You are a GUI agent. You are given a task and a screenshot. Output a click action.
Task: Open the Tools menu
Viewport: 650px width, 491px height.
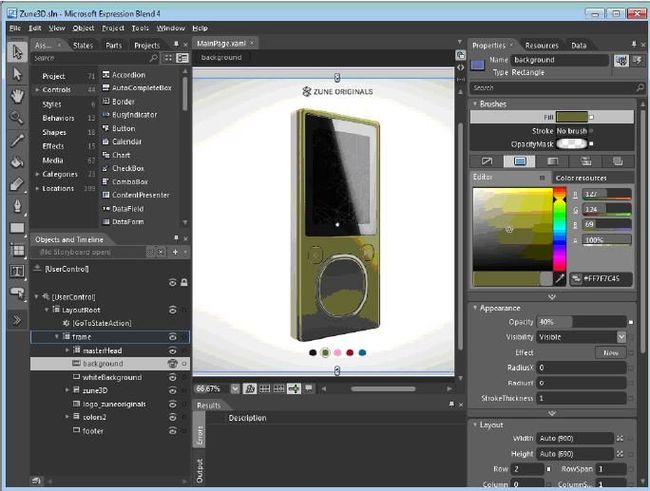click(x=140, y=28)
